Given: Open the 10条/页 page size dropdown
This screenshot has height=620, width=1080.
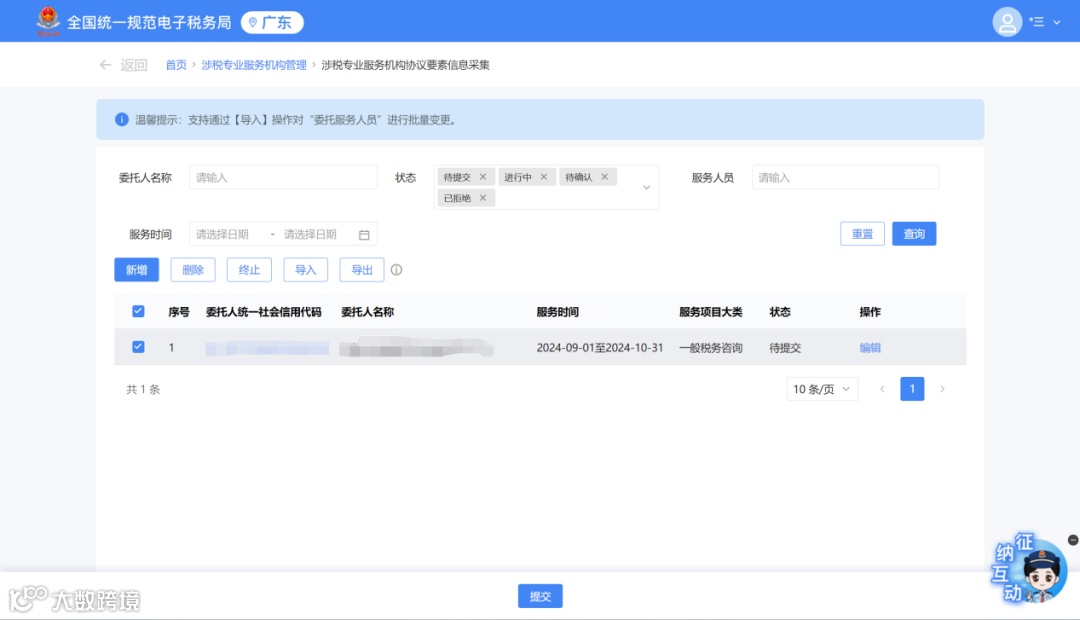Looking at the screenshot, I should coord(821,388).
